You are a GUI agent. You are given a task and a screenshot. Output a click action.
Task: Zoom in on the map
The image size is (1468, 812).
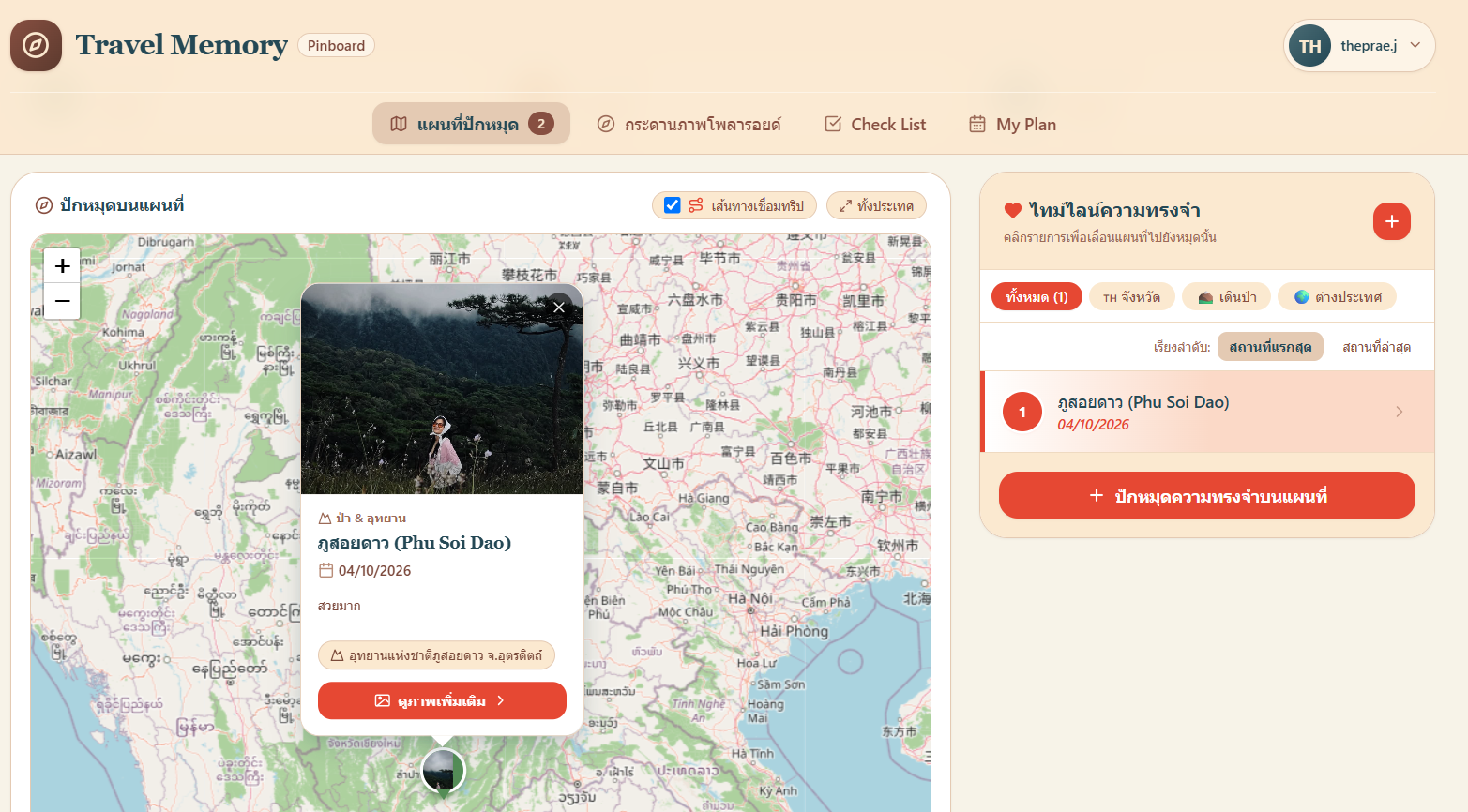tap(62, 266)
